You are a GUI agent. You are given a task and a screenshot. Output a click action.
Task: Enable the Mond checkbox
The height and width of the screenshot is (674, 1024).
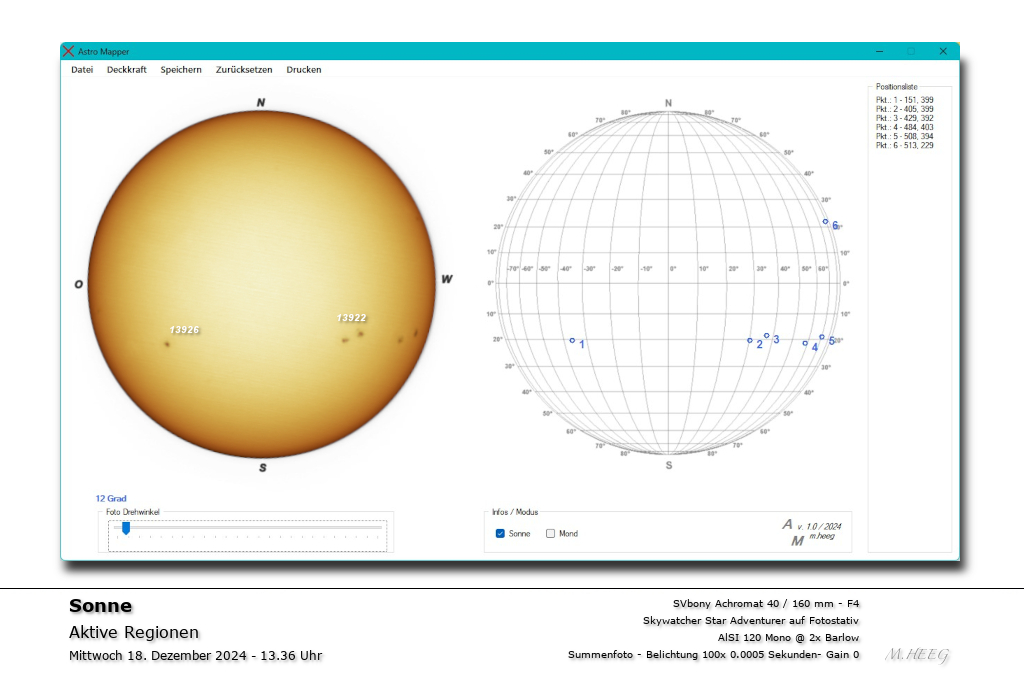point(550,533)
